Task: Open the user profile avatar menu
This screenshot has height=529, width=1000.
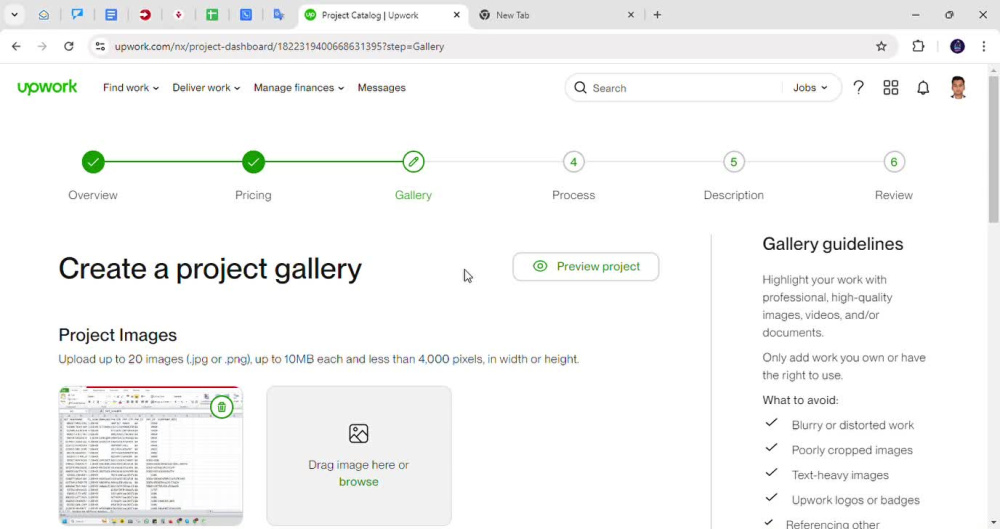Action: coord(958,87)
